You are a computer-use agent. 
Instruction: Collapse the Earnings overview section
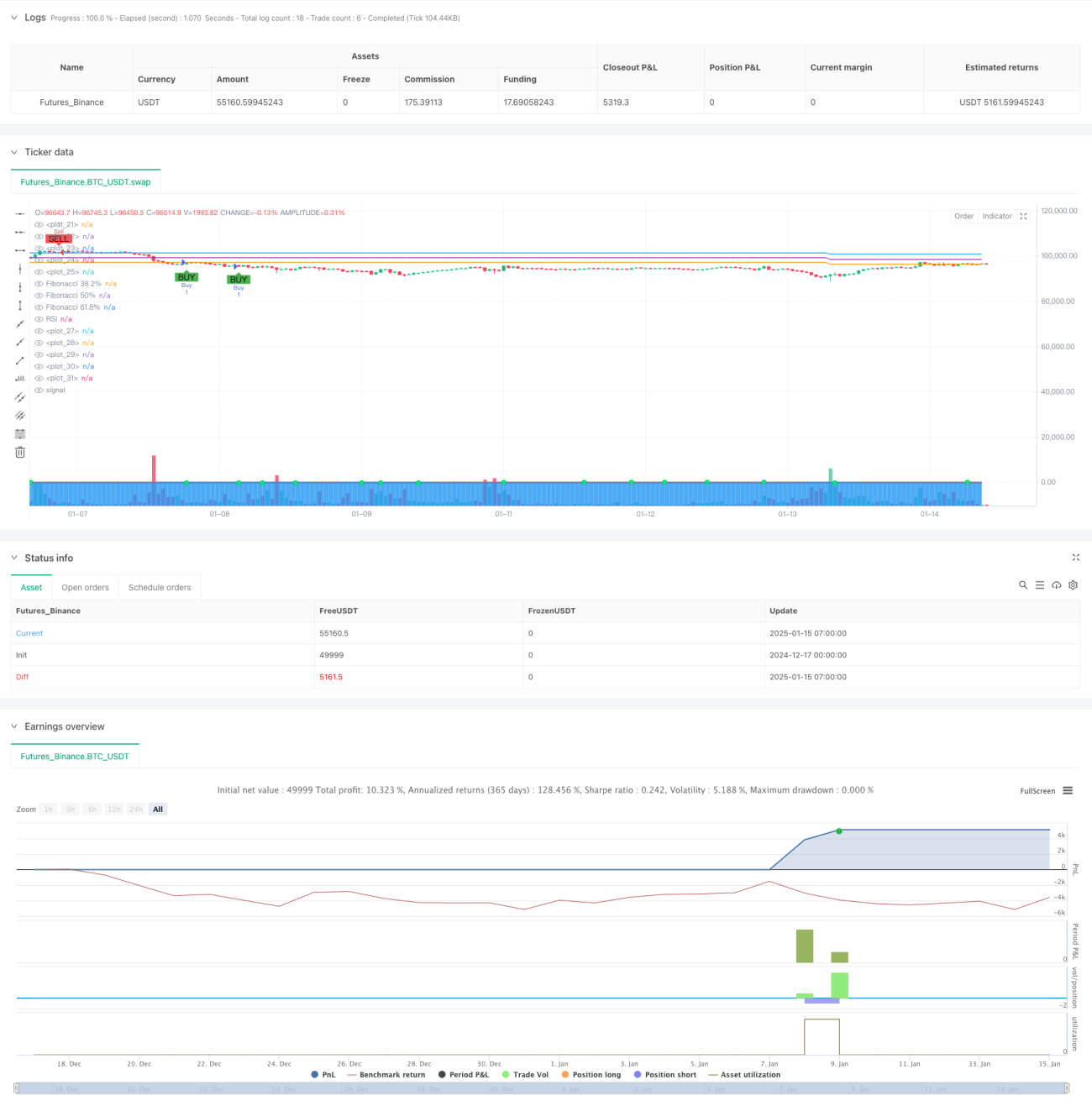(x=14, y=726)
